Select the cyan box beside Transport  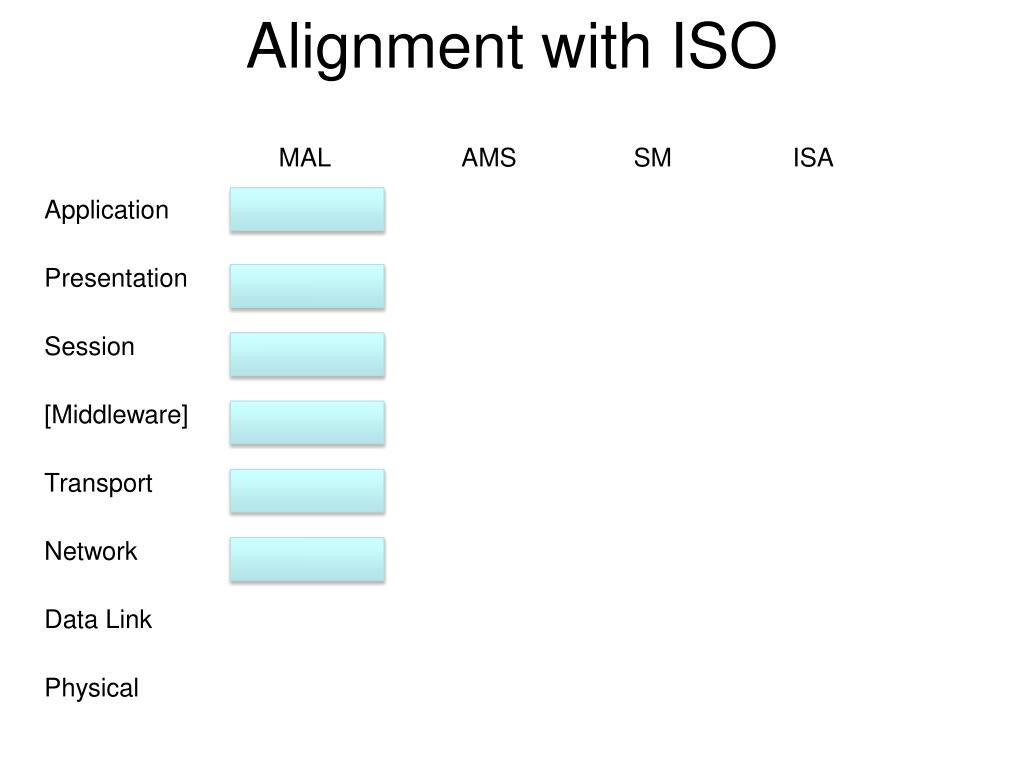point(307,491)
